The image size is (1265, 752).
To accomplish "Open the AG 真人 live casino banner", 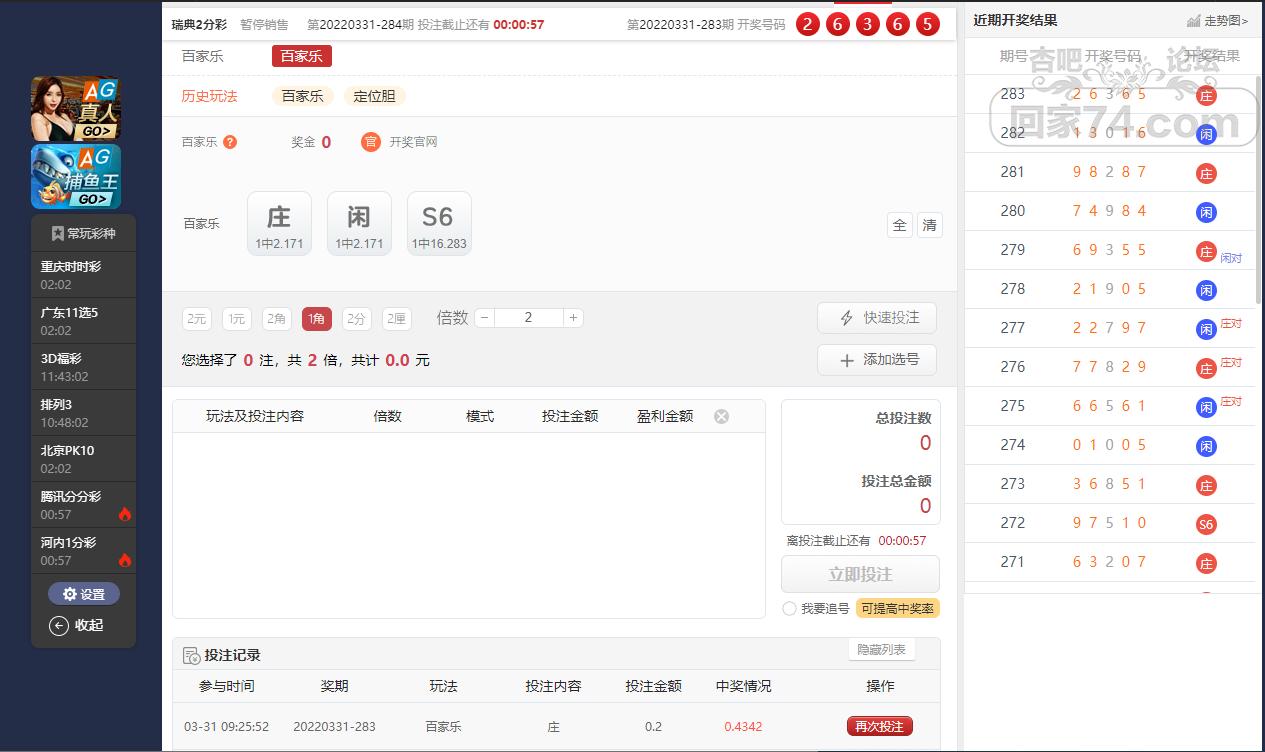I will [76, 108].
